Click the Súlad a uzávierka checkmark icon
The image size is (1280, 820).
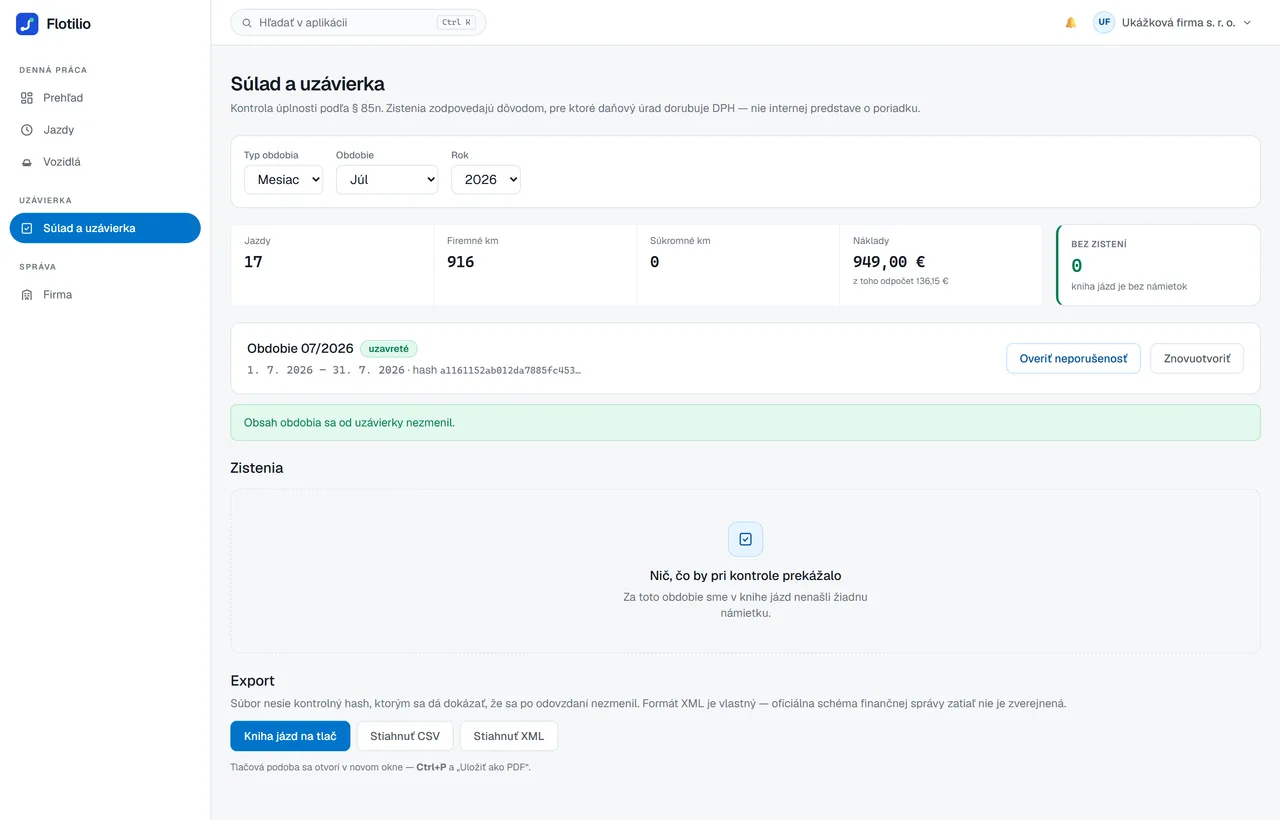tap(27, 228)
